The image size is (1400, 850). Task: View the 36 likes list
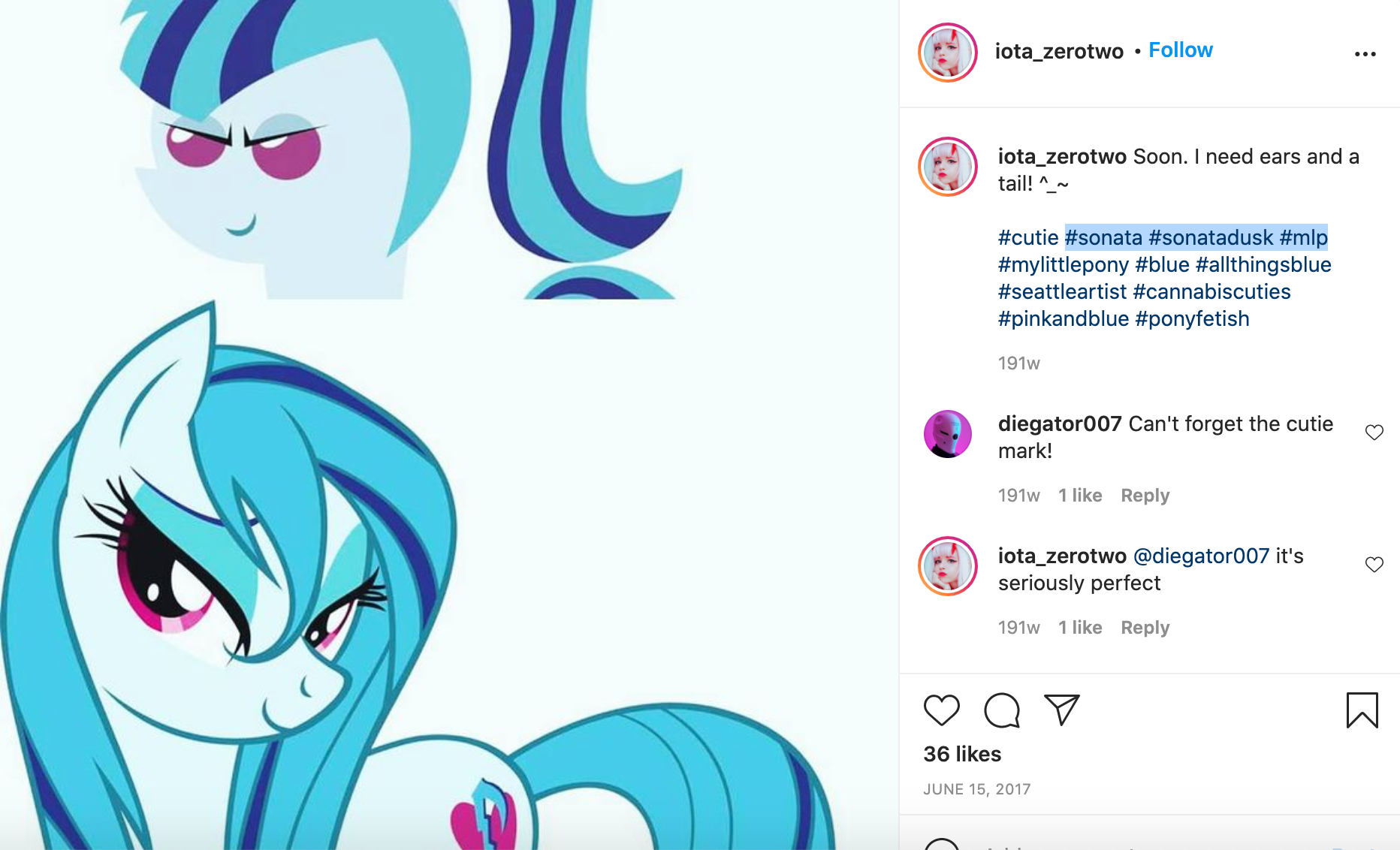[962, 754]
